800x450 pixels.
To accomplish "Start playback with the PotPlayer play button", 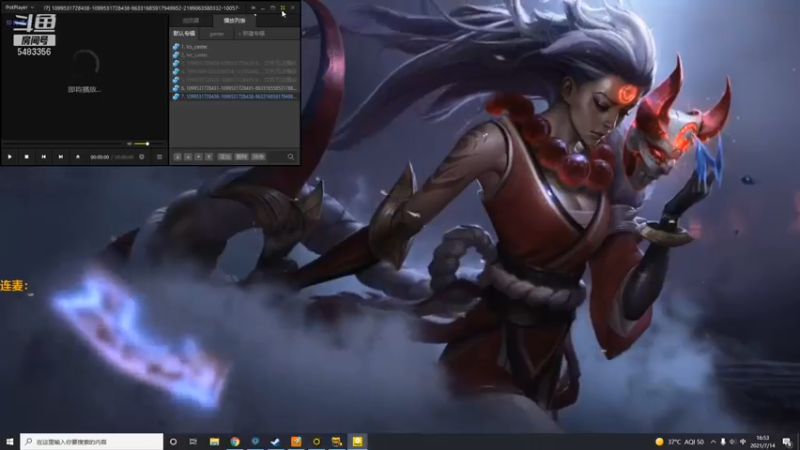I will click(10, 157).
